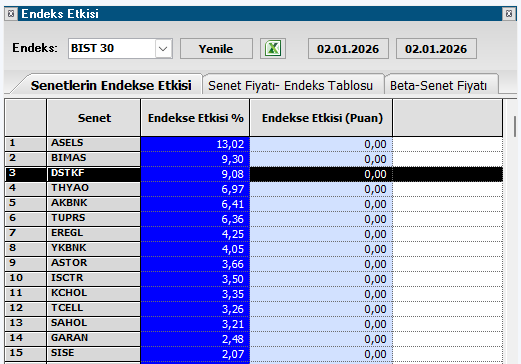The image size is (521, 364).
Task: Click the 9,30 percentage cell
Action: (x=195, y=159)
